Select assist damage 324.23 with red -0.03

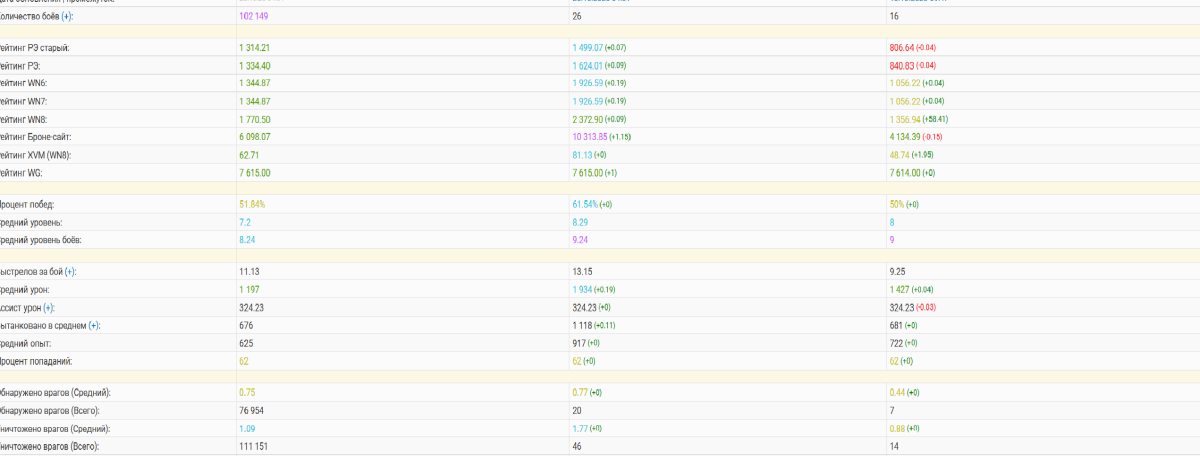coord(902,308)
